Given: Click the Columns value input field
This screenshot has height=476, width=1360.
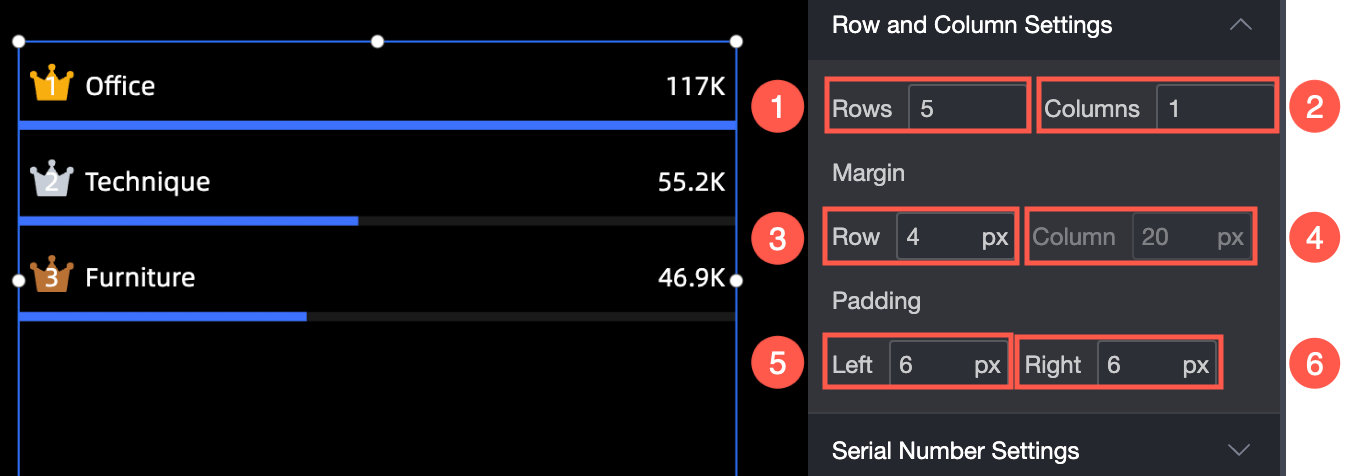Looking at the screenshot, I should click(1215, 108).
